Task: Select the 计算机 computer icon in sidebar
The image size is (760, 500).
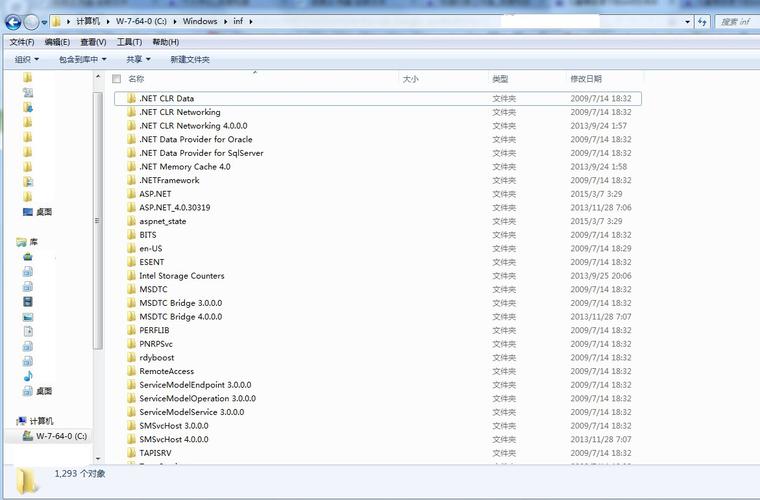Action: 21,421
